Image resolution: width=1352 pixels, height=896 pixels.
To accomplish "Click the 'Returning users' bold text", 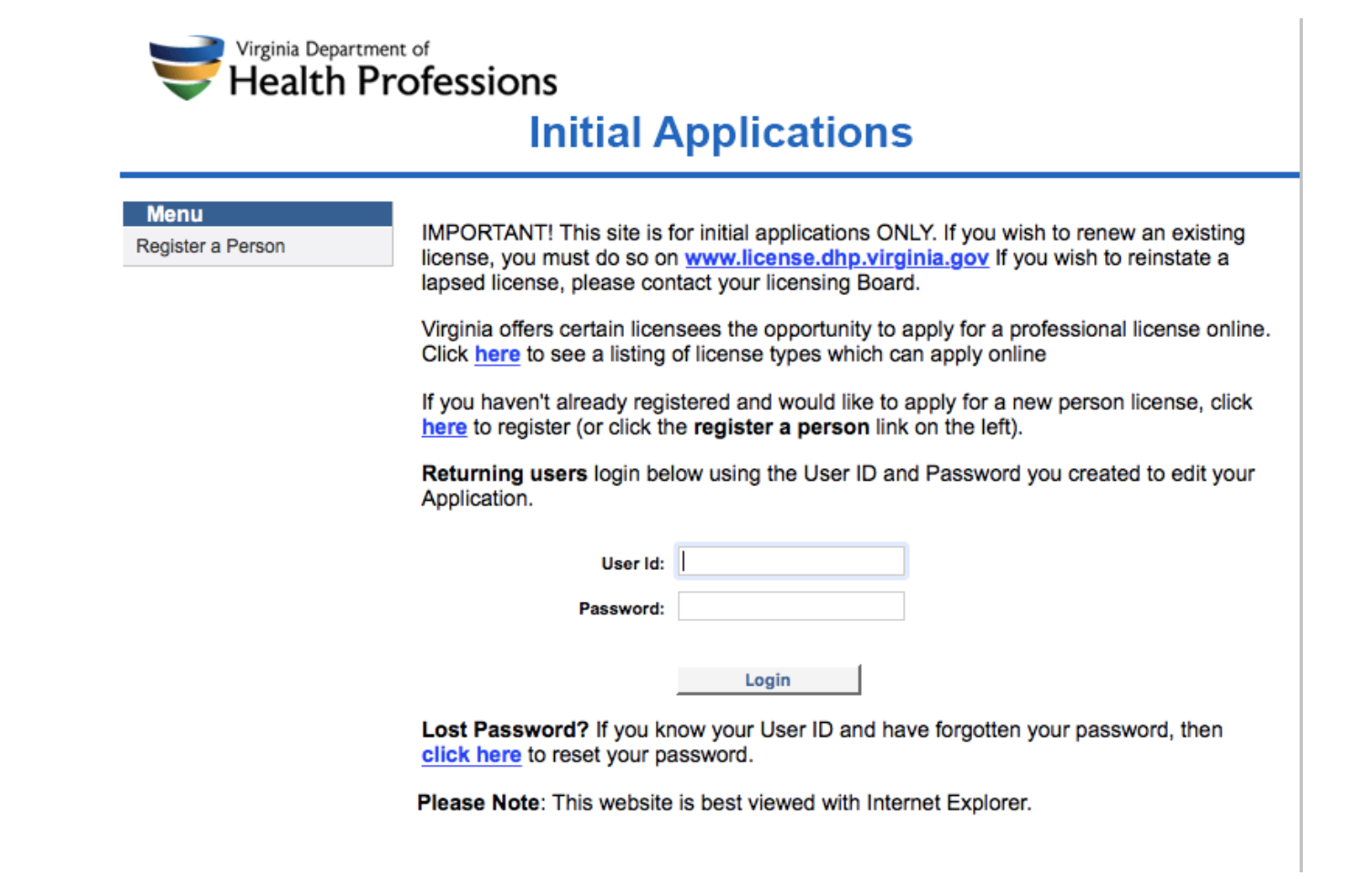I will (x=504, y=473).
